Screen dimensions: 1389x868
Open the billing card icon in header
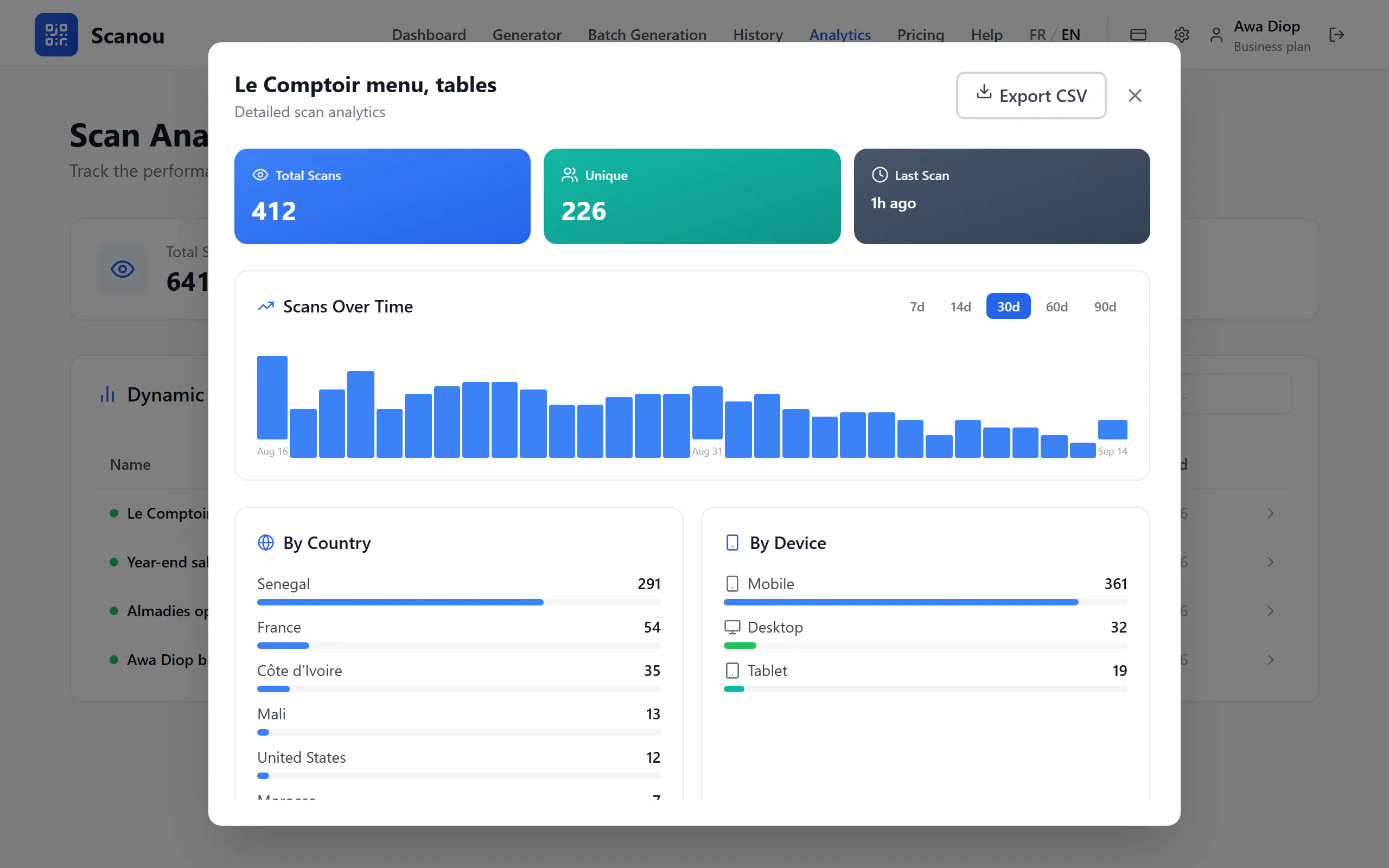tap(1138, 35)
